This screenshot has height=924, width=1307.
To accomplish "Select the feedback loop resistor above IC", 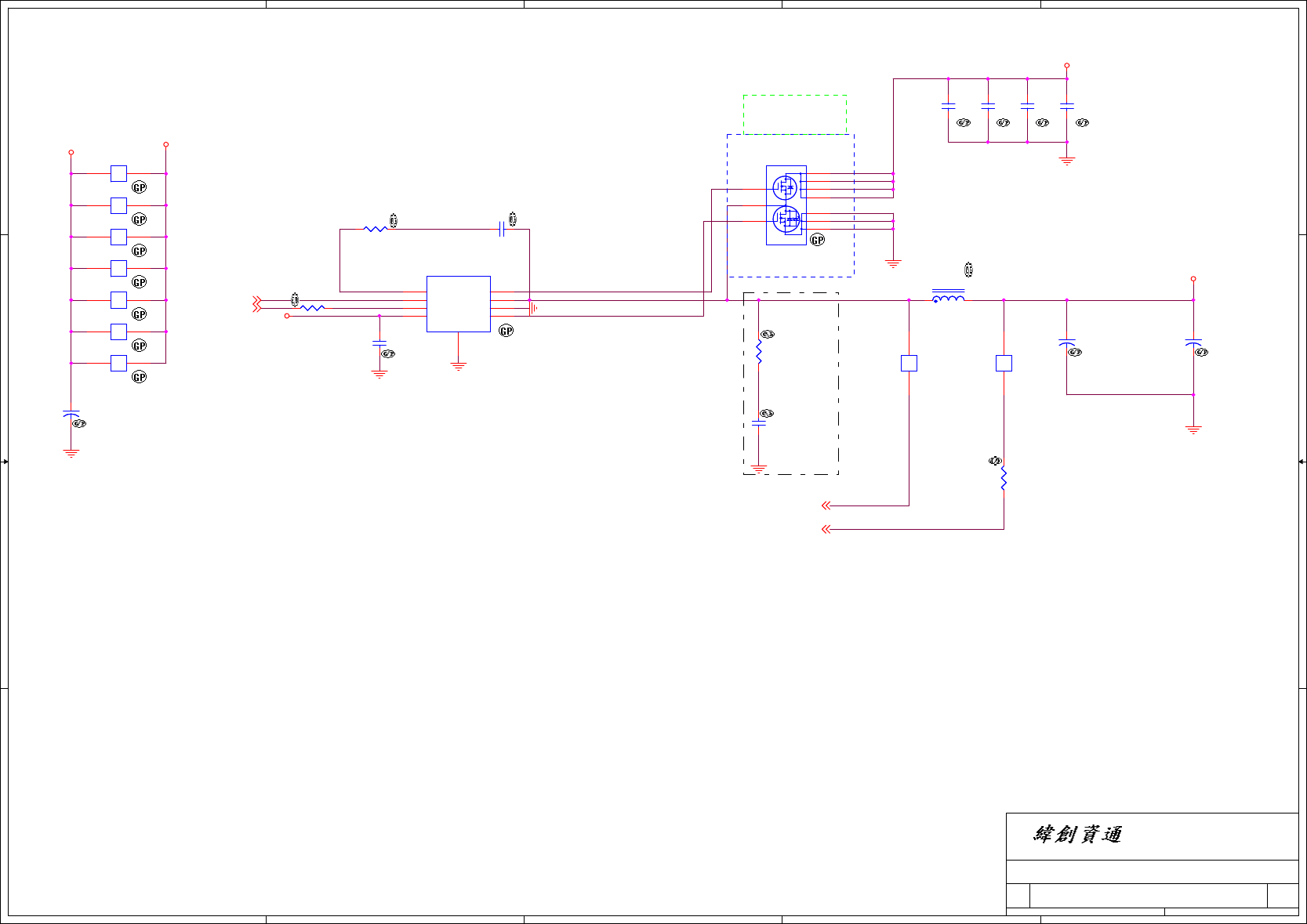I will pyautogui.click(x=375, y=229).
